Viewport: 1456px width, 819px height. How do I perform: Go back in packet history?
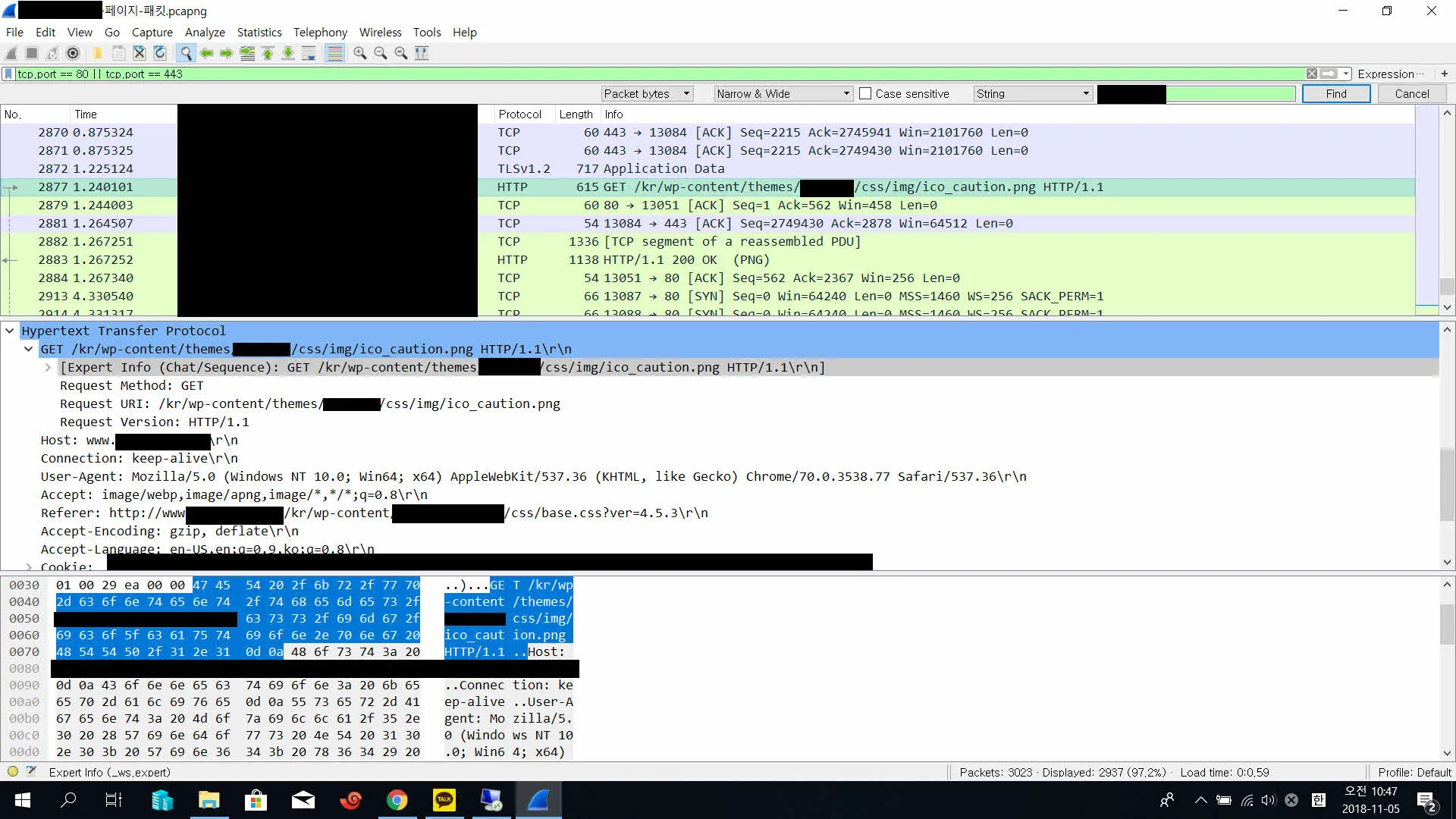tap(206, 53)
